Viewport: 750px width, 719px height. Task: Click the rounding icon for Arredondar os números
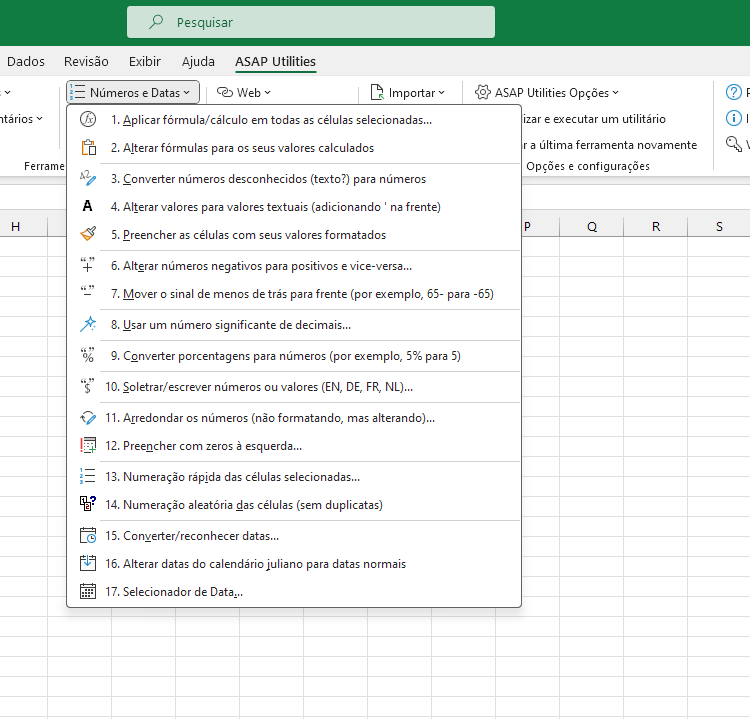[88, 418]
